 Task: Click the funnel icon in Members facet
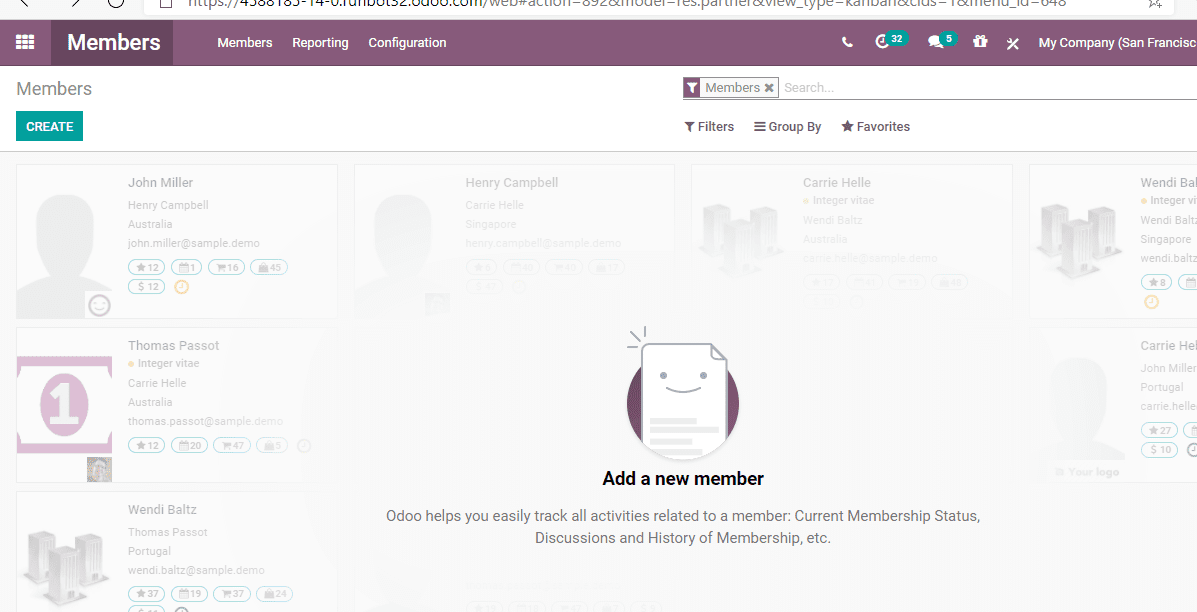692,88
